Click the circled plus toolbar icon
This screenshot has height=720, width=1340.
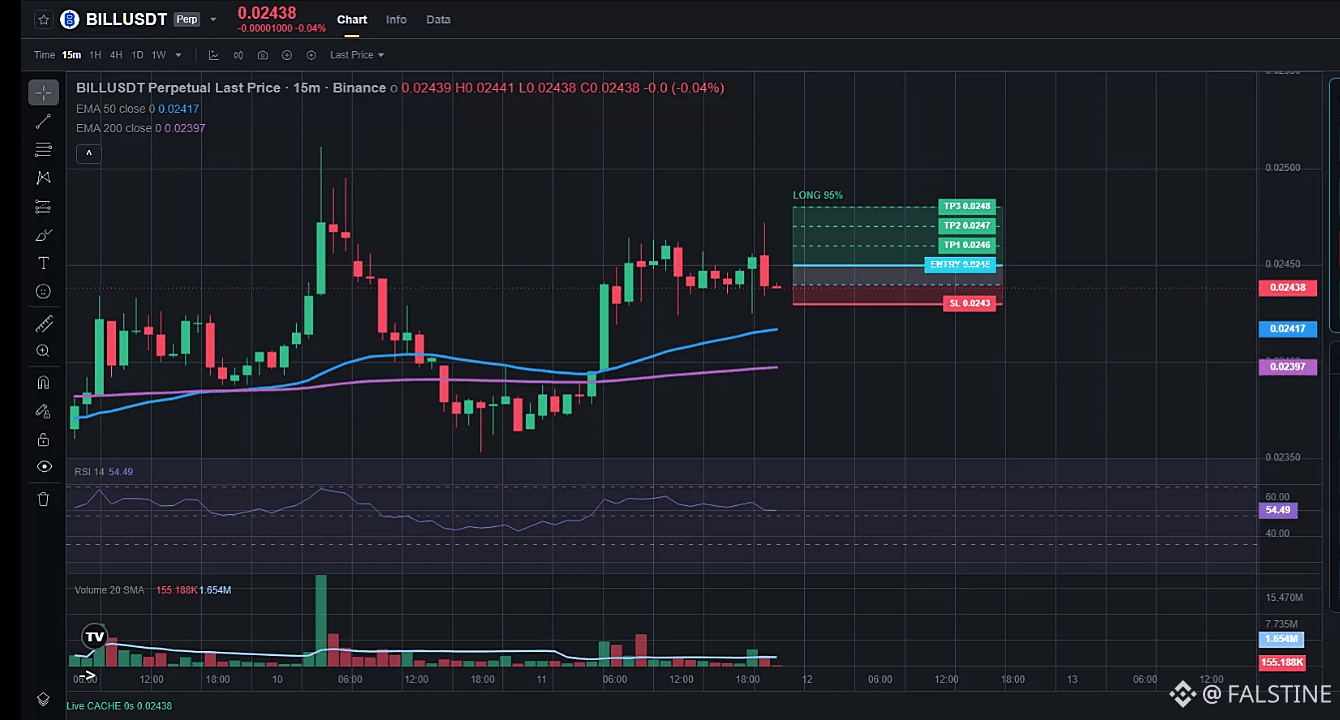pos(287,55)
